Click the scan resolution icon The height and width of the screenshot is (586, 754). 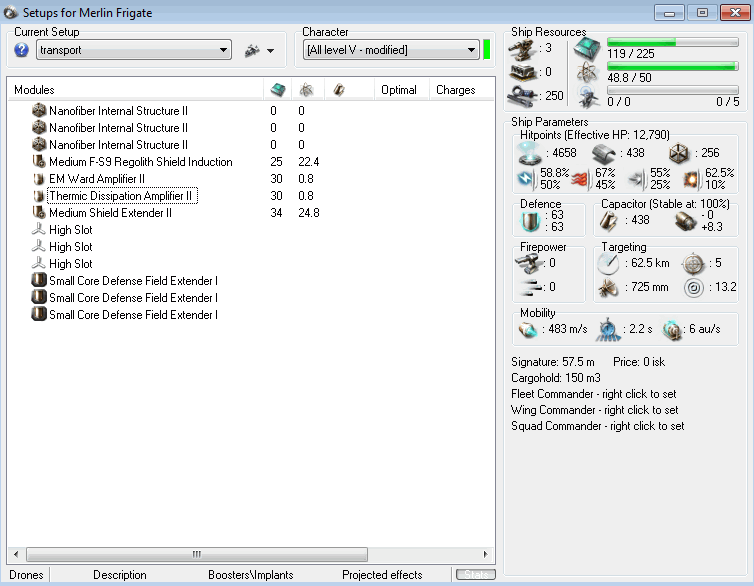pyautogui.click(x=608, y=287)
